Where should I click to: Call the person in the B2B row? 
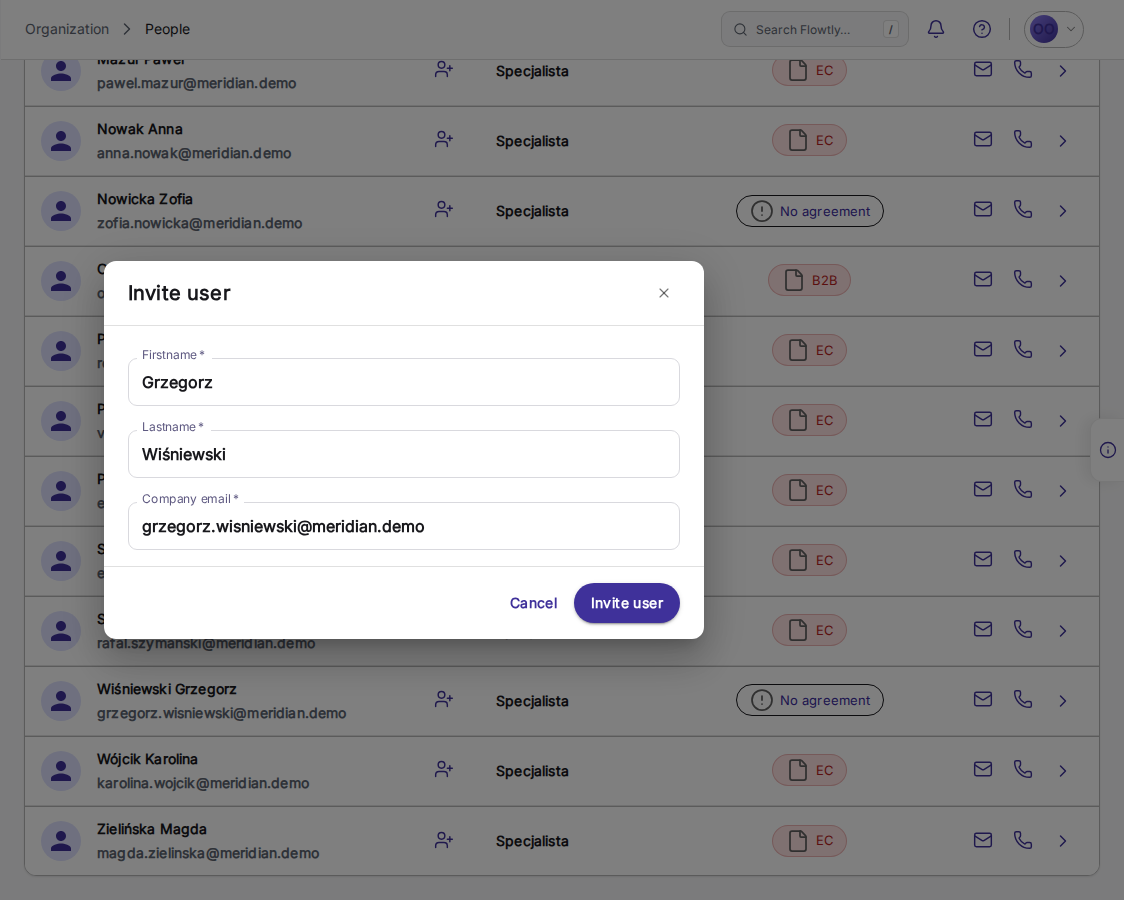tap(1023, 279)
